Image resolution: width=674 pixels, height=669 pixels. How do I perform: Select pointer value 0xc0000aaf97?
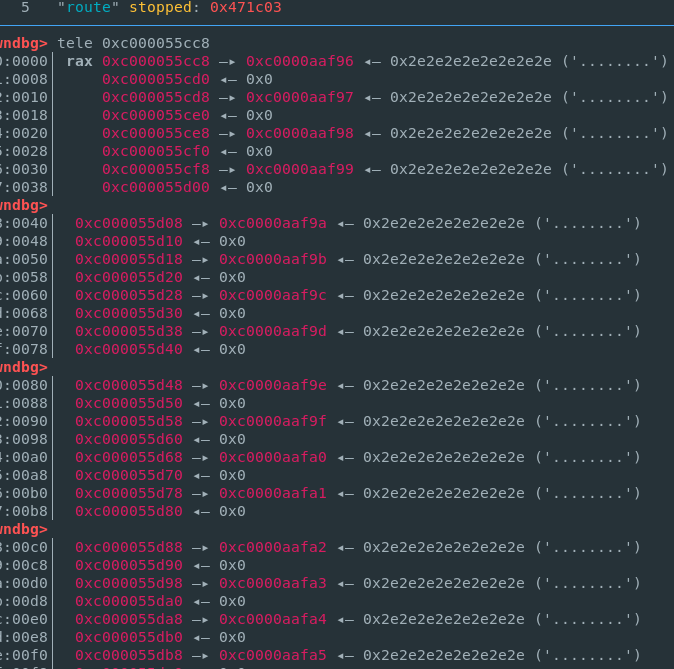[300, 97]
